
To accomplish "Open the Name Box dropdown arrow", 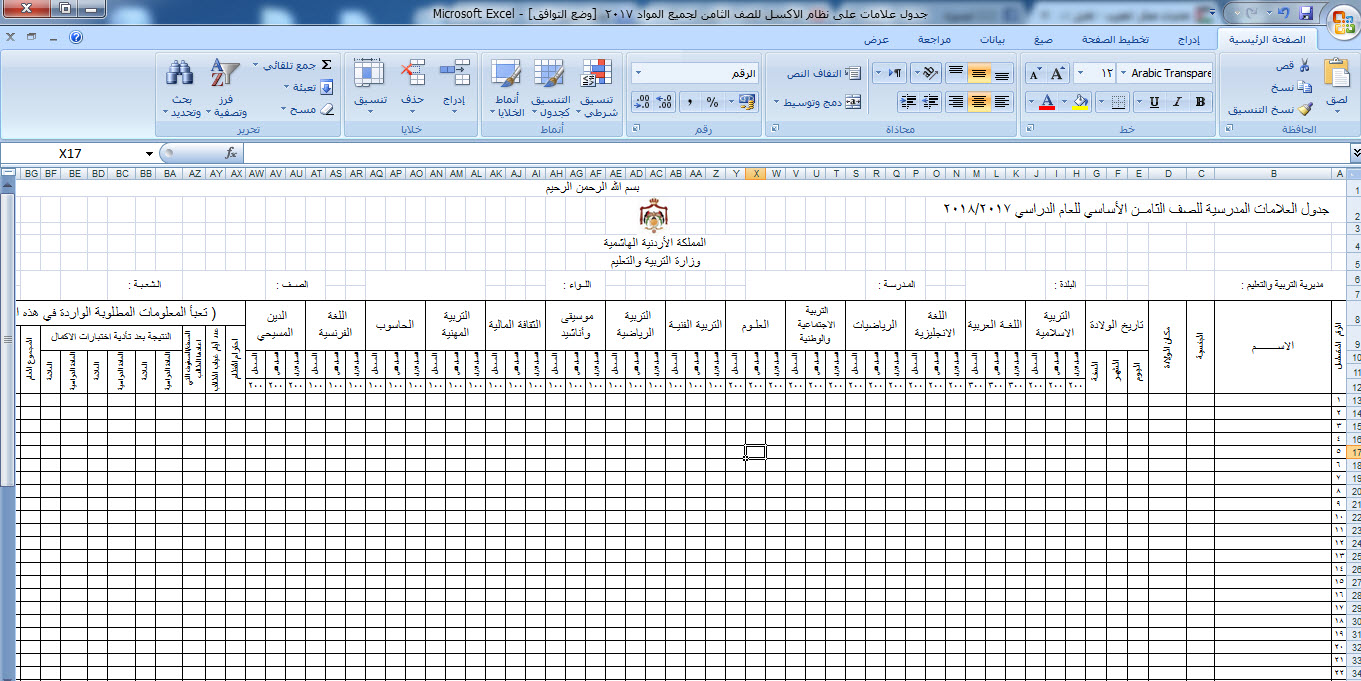I will [x=149, y=153].
